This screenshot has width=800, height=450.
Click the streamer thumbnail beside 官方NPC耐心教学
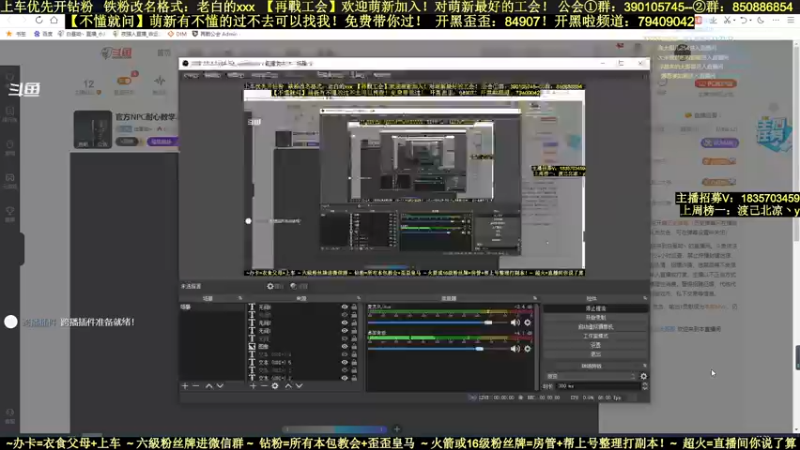[92, 129]
